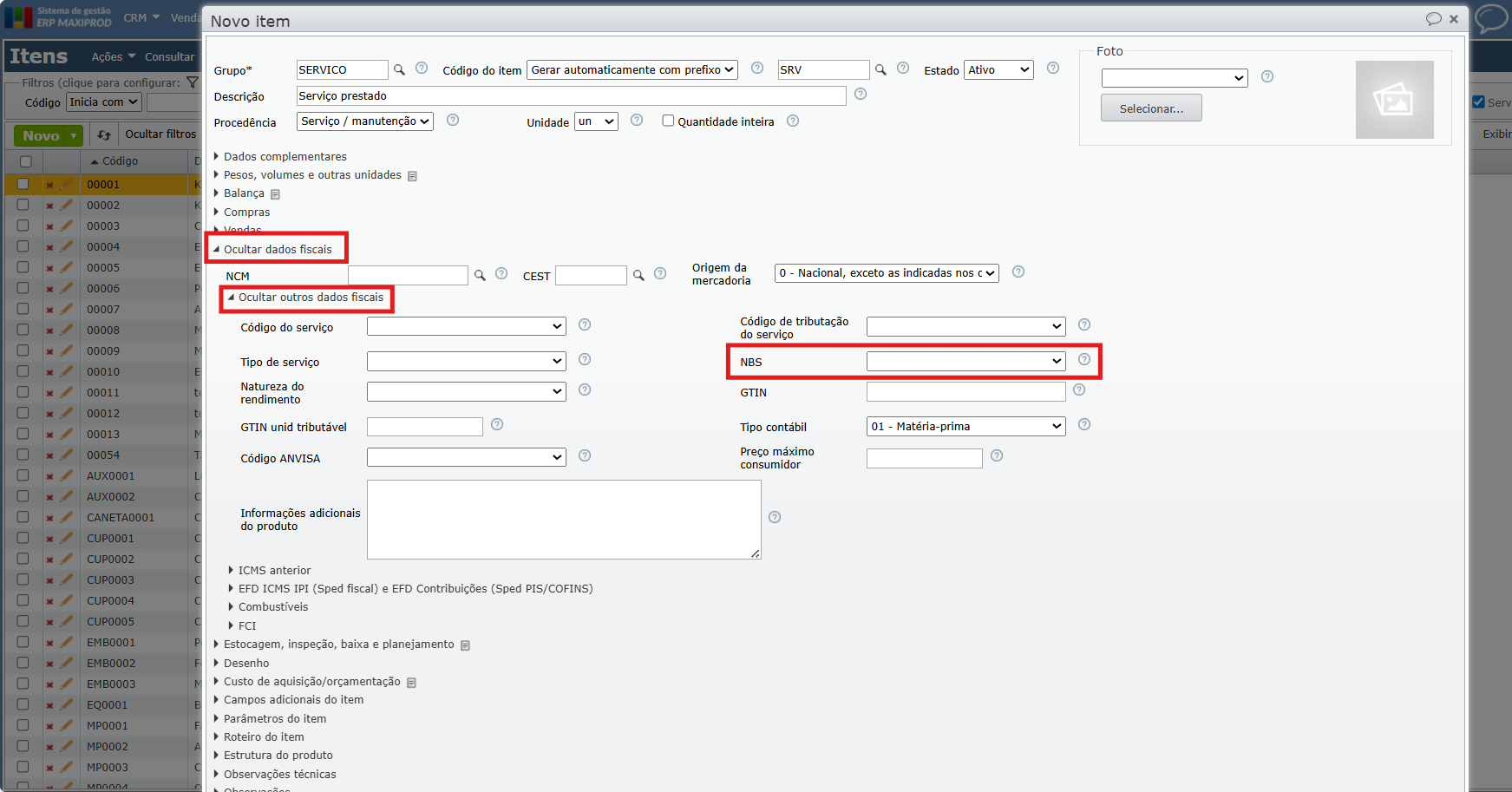
Task: Click help icon beside Código do serviço
Action: coord(585,324)
